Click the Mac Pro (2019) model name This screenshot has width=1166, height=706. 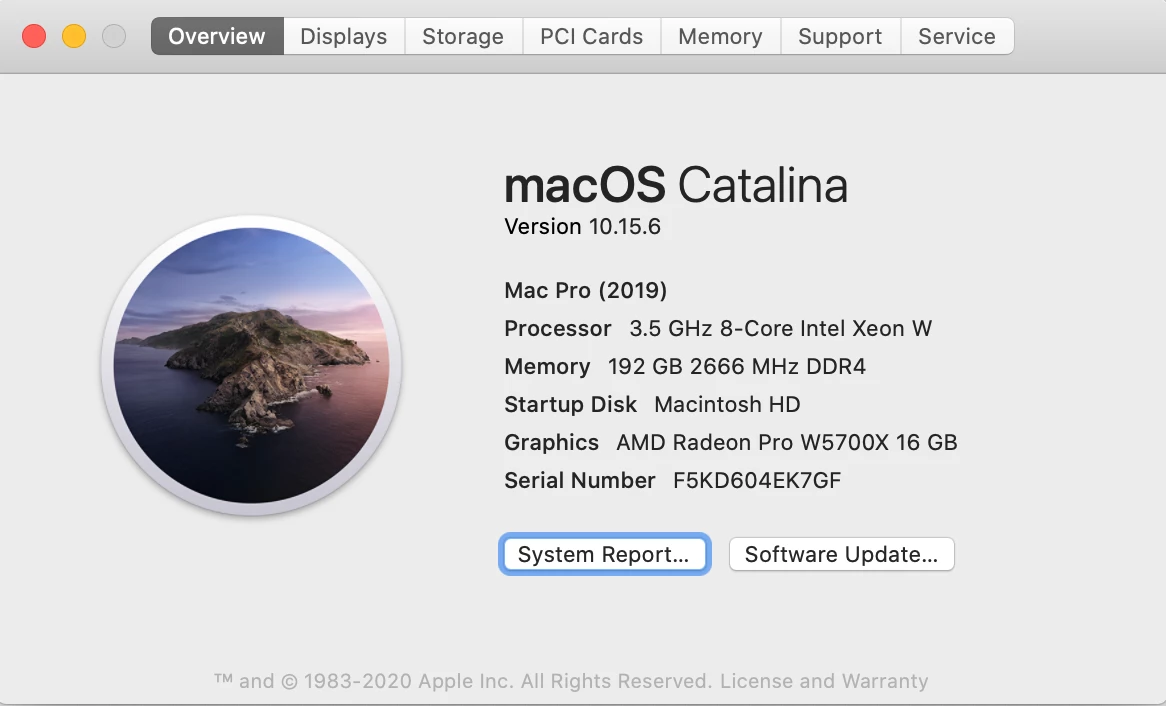[x=585, y=290]
